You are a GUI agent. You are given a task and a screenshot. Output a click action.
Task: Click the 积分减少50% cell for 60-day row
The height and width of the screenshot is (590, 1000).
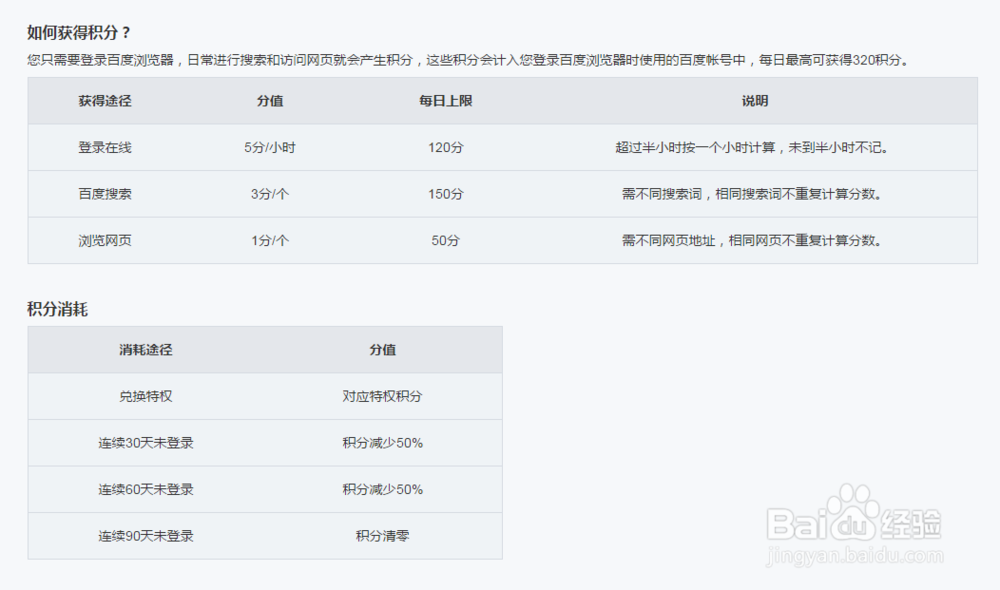pos(384,490)
